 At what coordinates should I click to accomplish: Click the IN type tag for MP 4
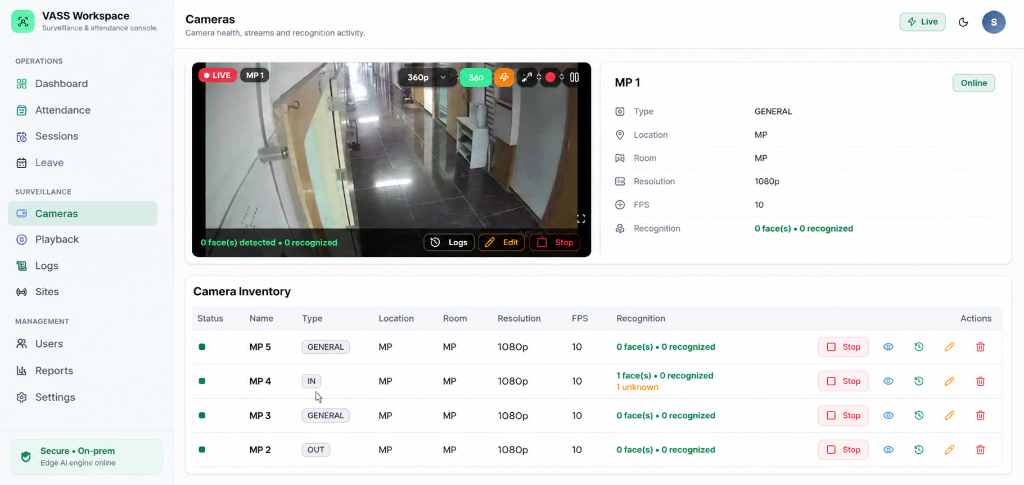(312, 381)
